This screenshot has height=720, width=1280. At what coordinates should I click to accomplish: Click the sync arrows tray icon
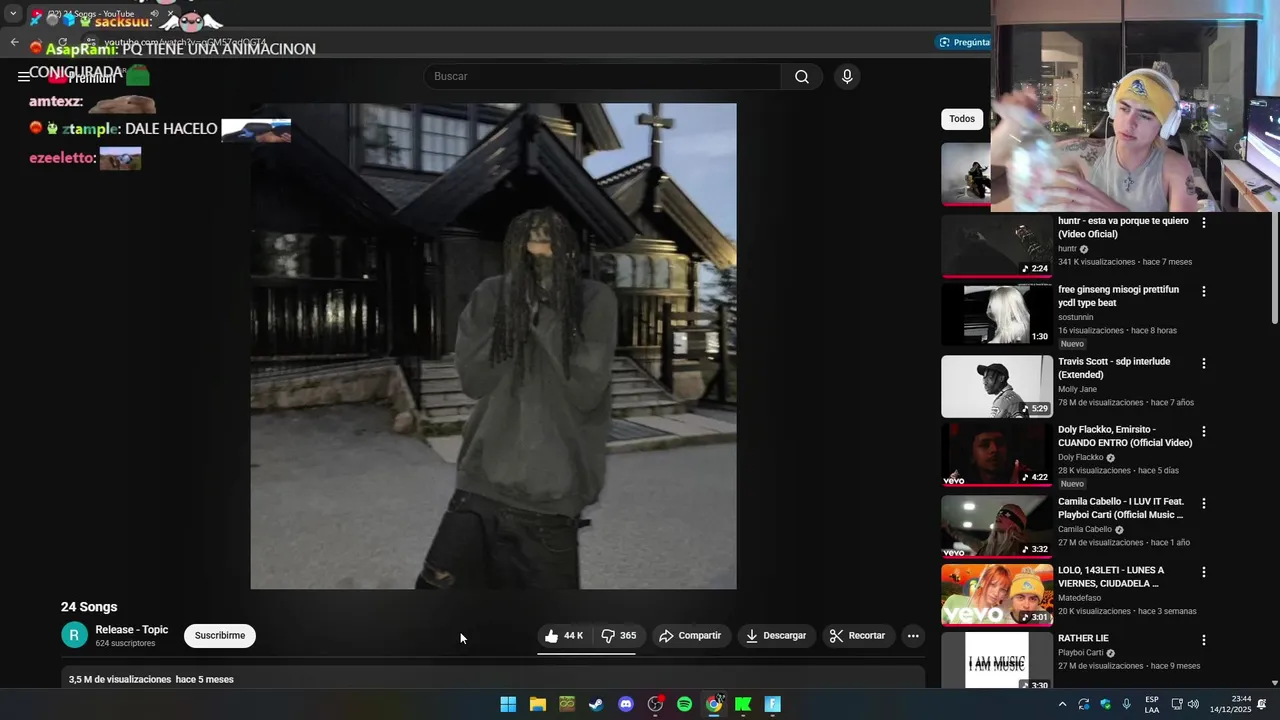tap(1083, 704)
